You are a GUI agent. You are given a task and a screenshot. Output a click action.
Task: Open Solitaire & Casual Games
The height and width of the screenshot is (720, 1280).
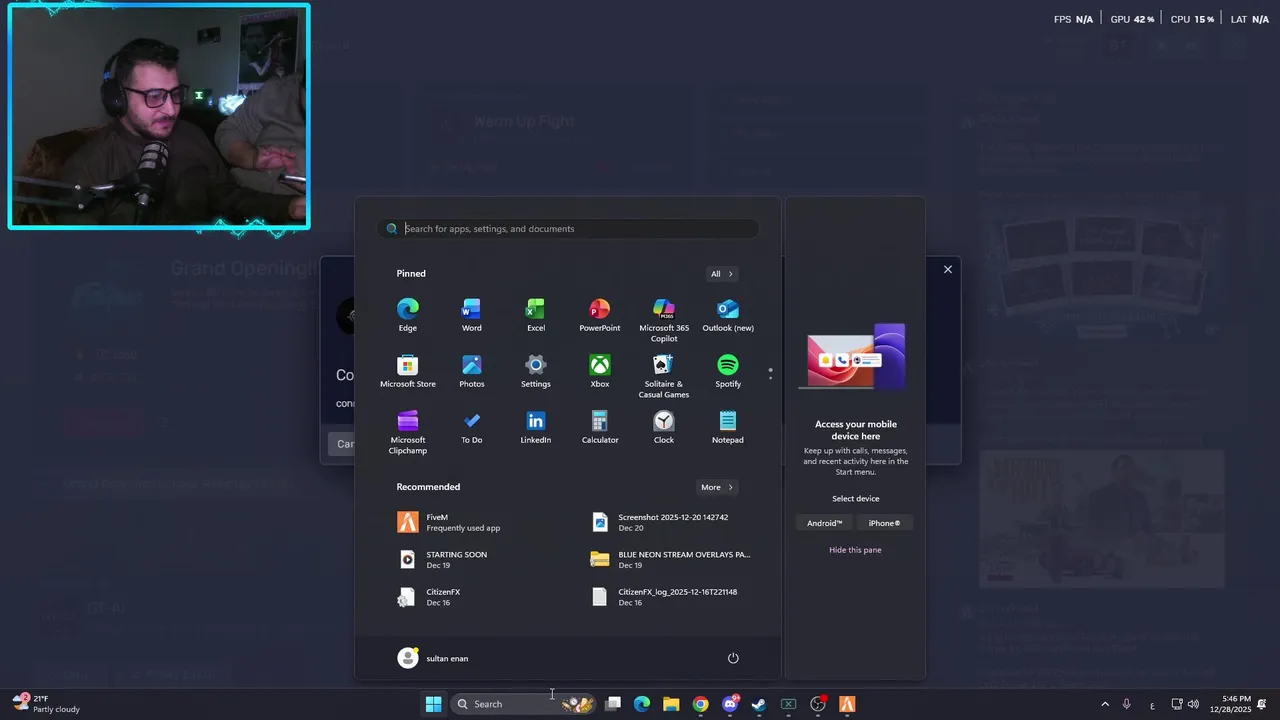pyautogui.click(x=664, y=376)
